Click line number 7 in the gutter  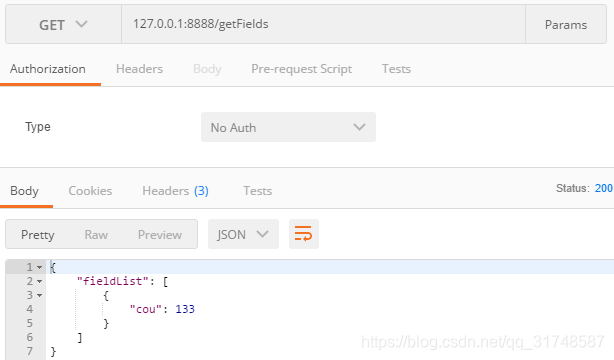30,351
